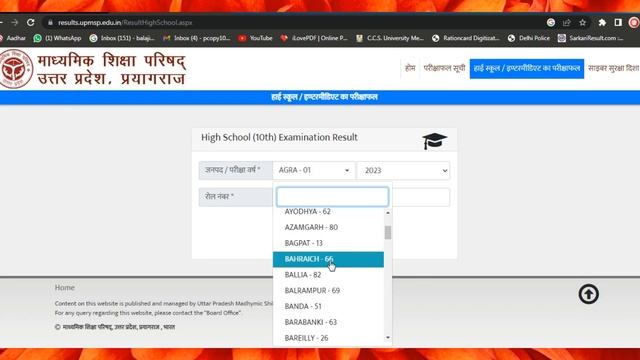The image size is (640, 360).
Task: Open the Chrome profile avatar
Action: (x=634, y=23)
